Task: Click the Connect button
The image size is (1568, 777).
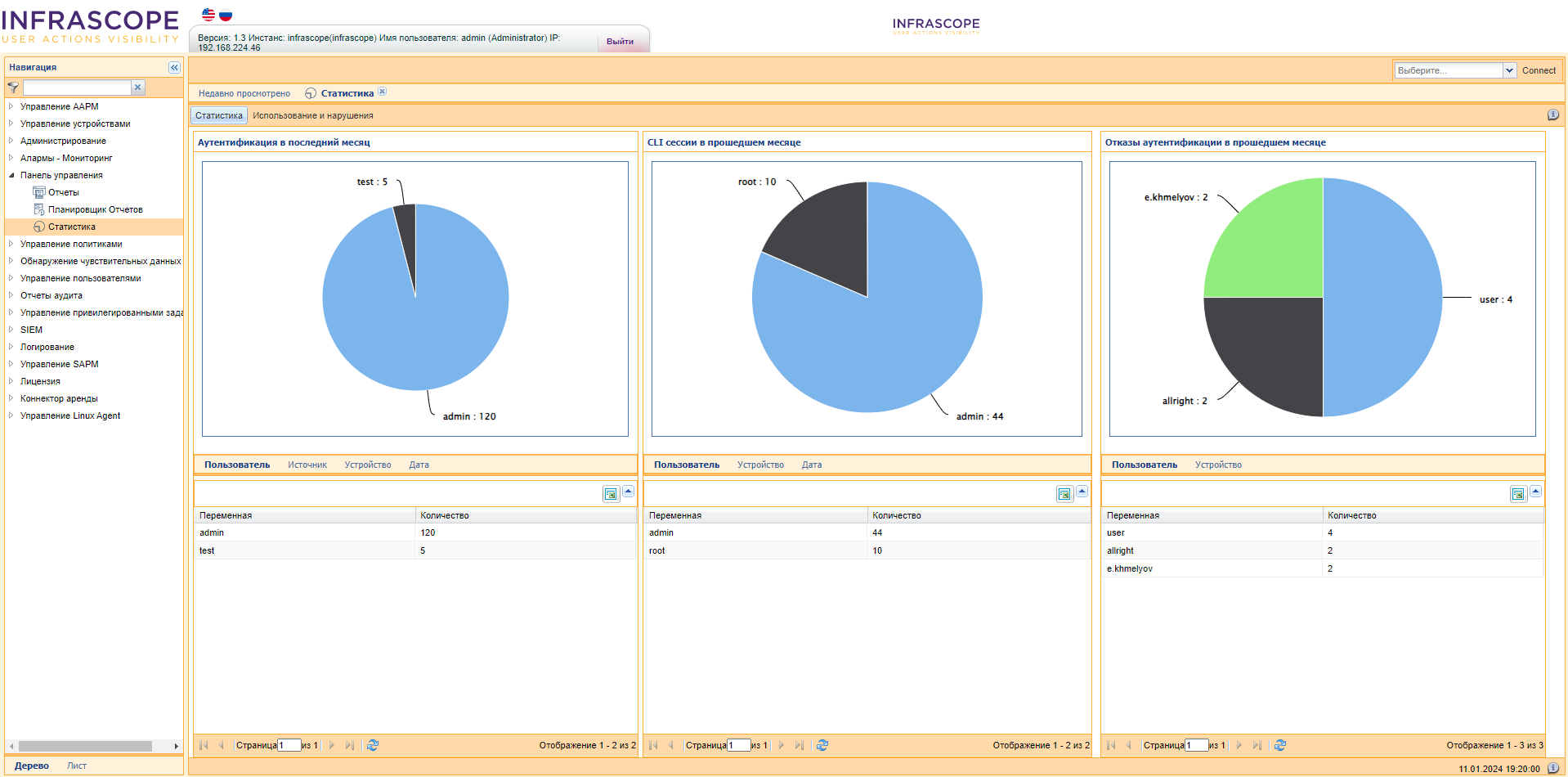Action: pos(1539,70)
